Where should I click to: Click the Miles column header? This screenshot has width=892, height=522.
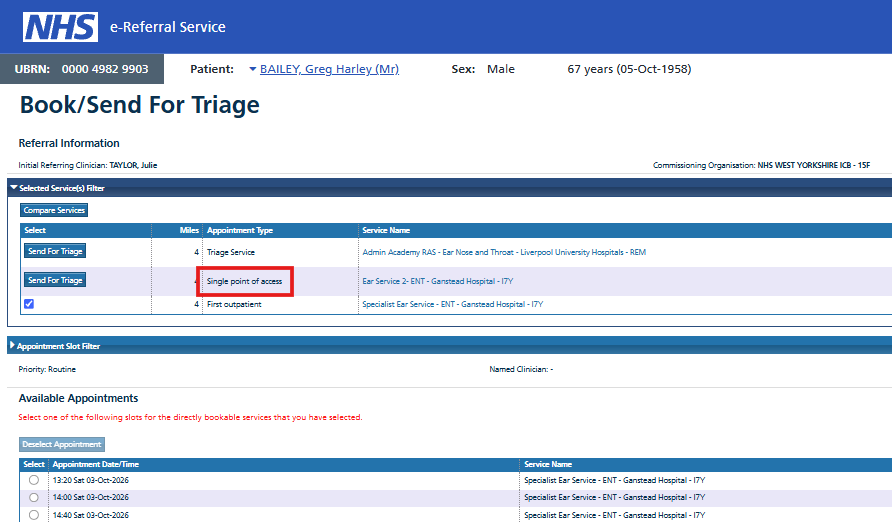coord(189,230)
